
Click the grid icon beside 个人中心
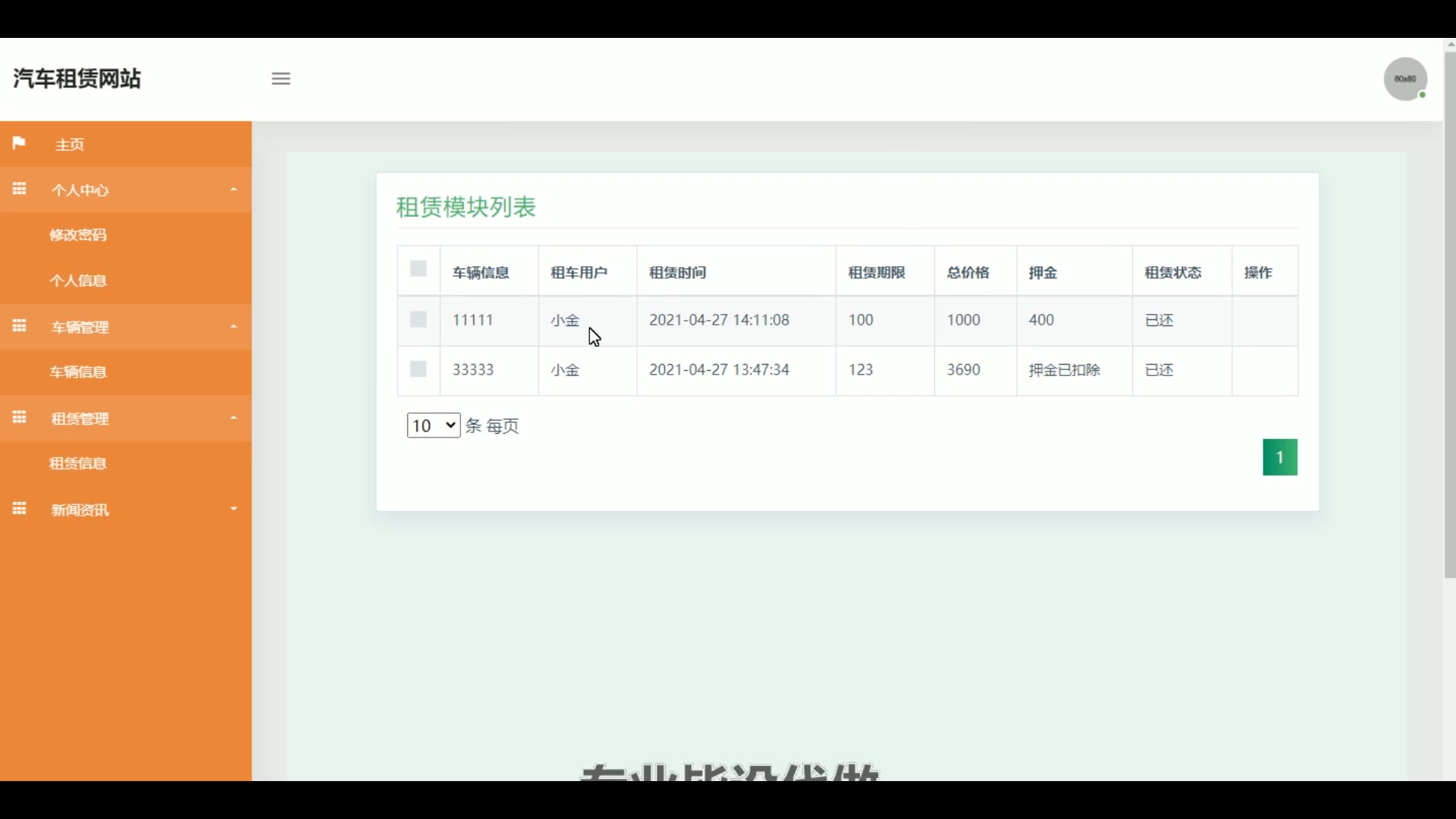(19, 189)
